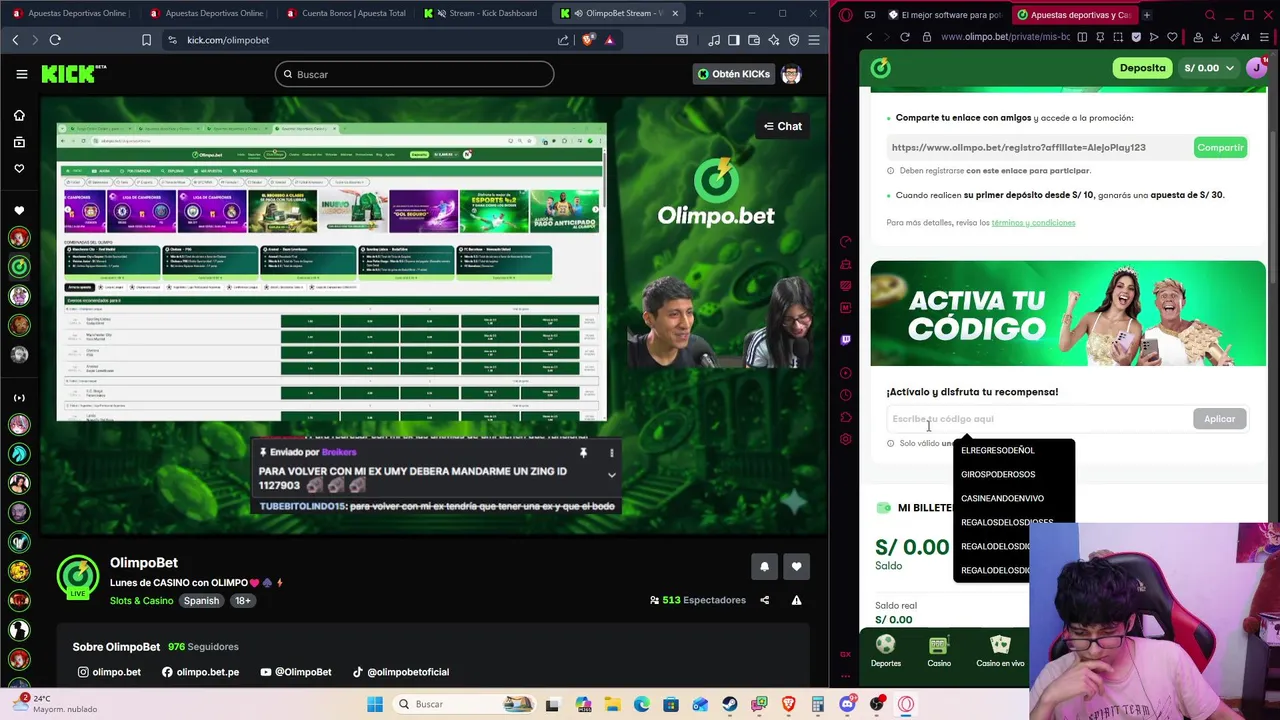Open Brave main menu
This screenshot has height=720, width=1280.
click(815, 40)
